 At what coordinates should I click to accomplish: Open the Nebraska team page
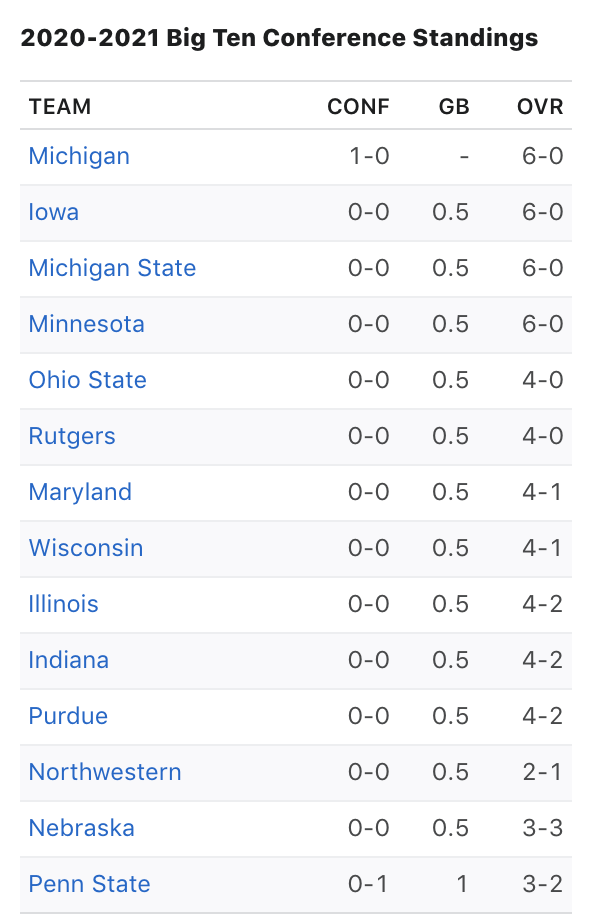coord(82,828)
